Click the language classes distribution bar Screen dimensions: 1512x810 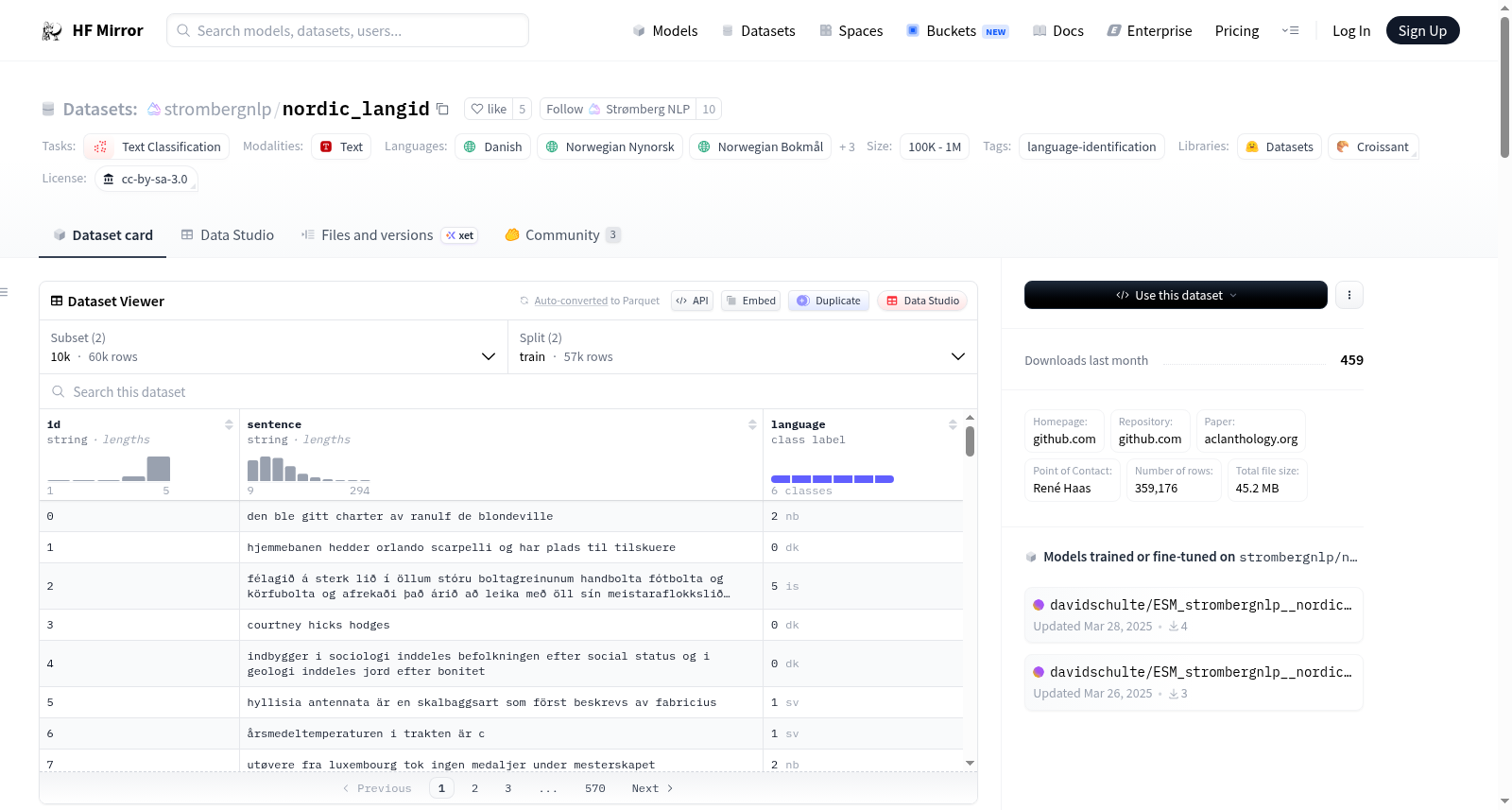tap(833, 479)
